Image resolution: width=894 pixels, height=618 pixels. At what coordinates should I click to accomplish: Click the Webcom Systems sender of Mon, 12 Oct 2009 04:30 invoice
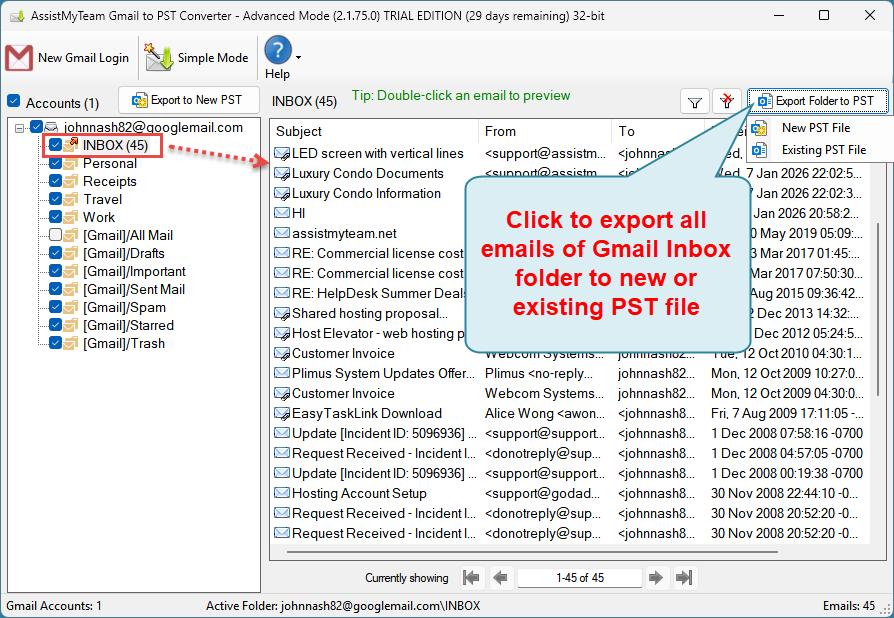point(544,393)
